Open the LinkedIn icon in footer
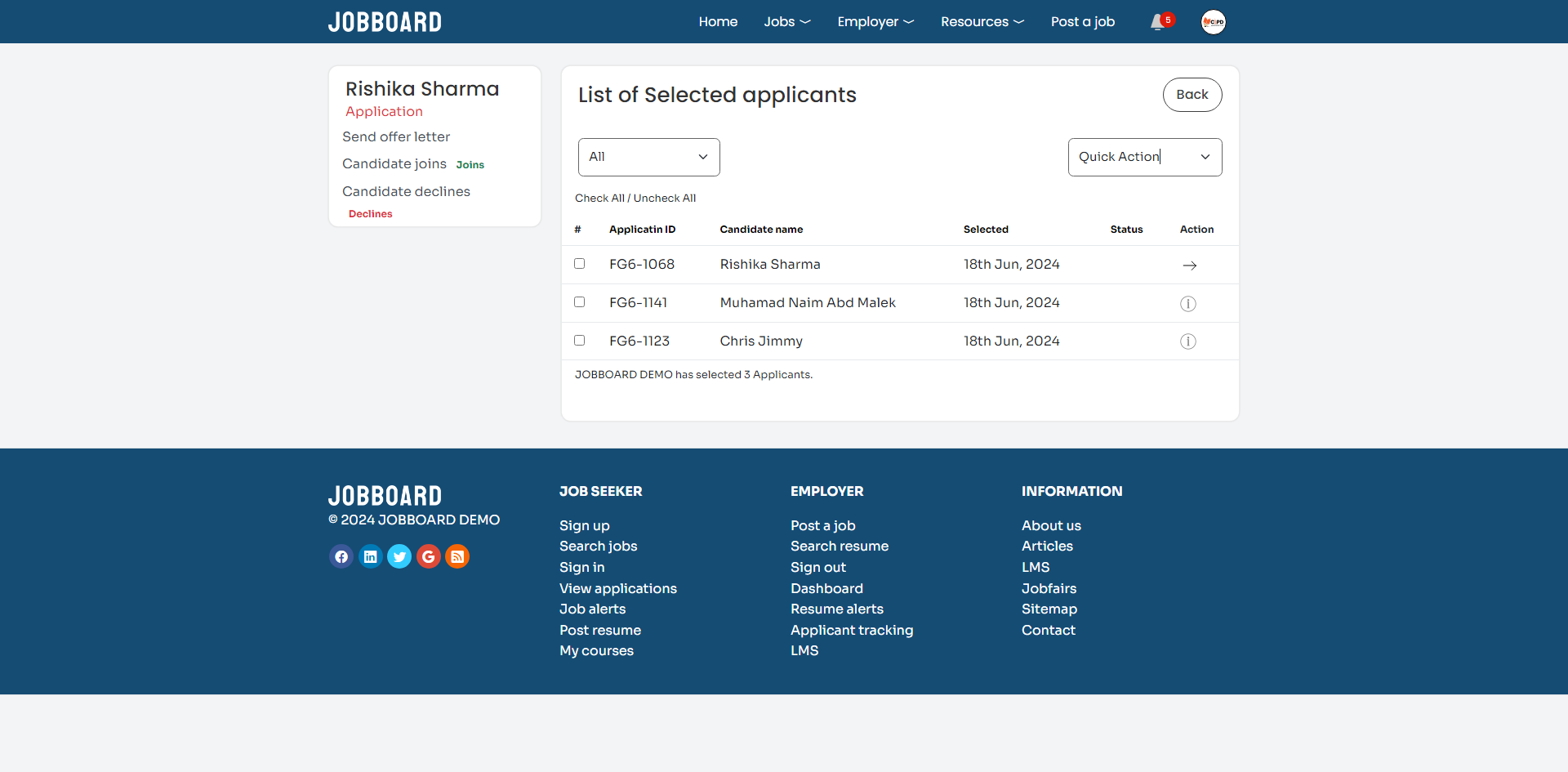Viewport: 1568px width, 772px height. [371, 556]
